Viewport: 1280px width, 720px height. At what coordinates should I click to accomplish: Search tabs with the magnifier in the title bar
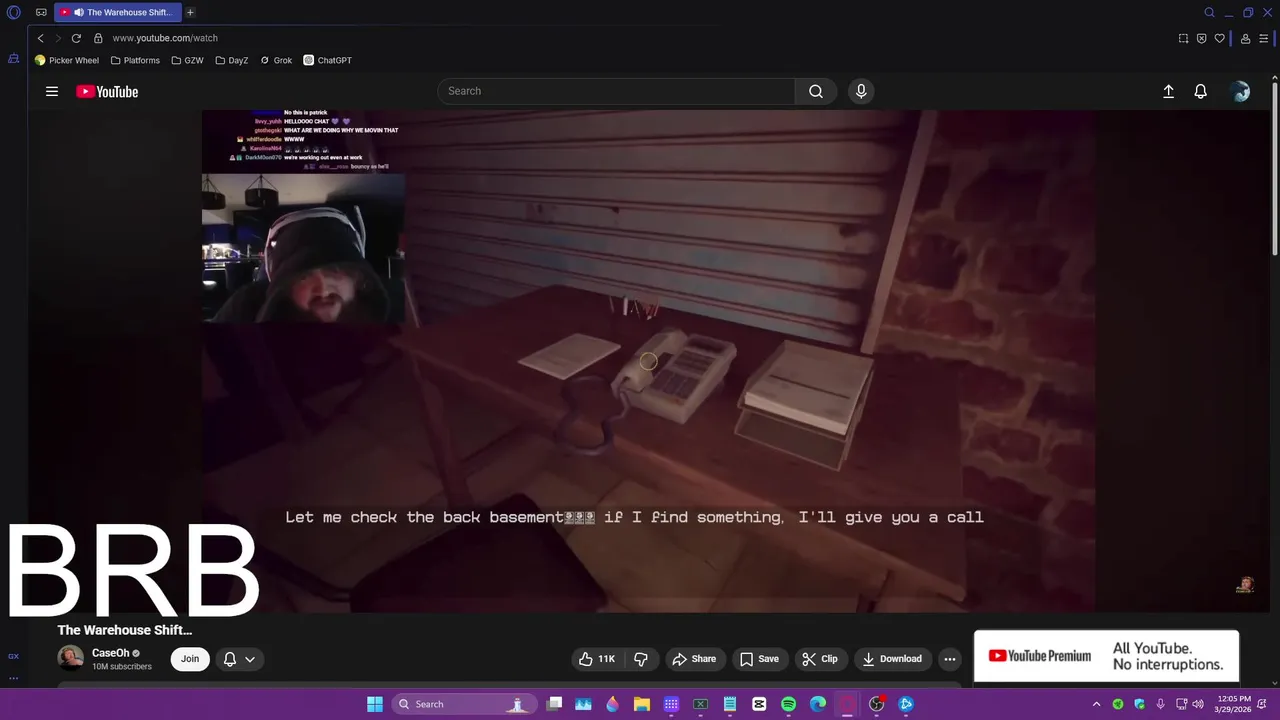click(1209, 13)
